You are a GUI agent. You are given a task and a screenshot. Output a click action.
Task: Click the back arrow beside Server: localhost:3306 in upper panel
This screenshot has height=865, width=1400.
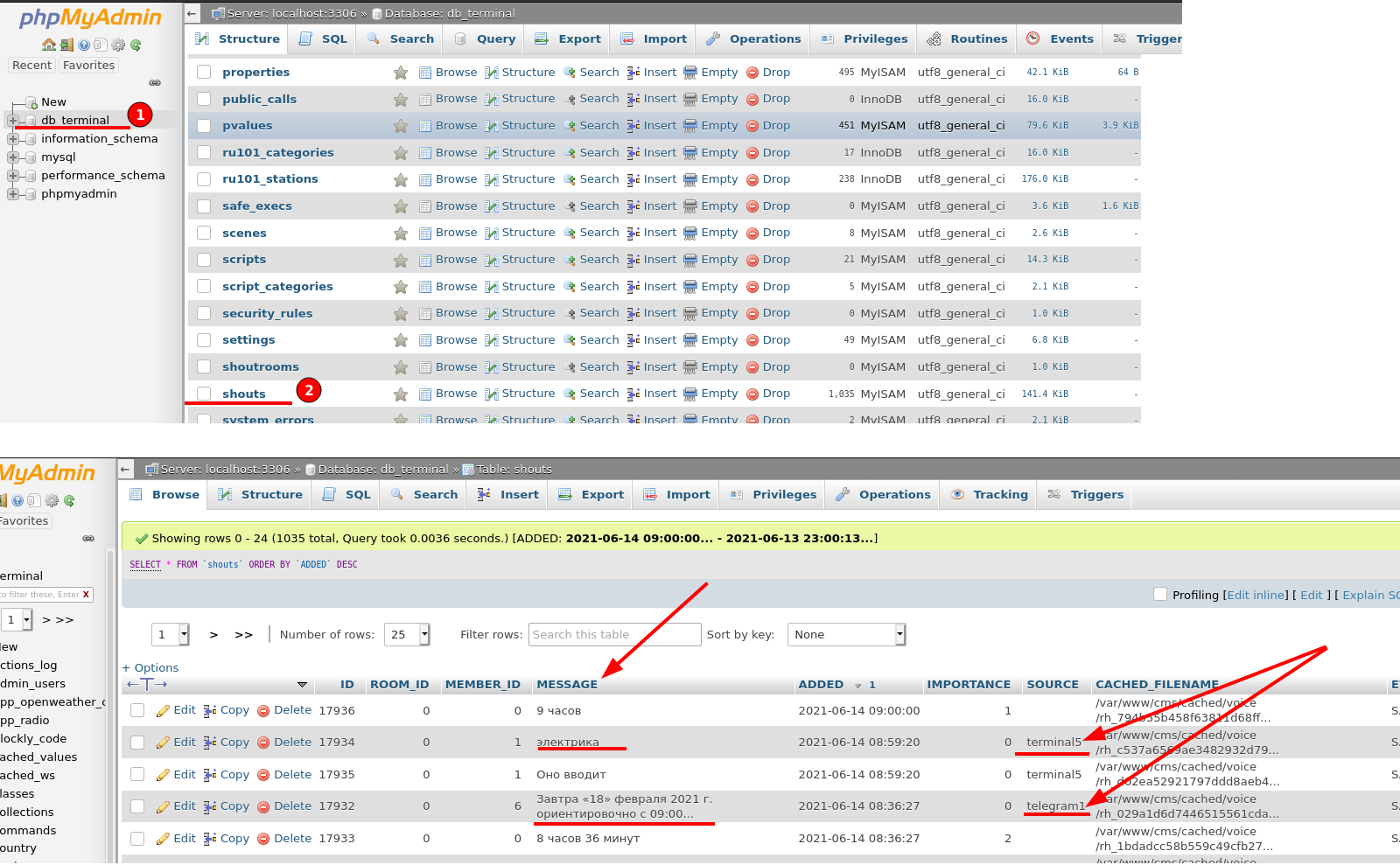click(192, 13)
